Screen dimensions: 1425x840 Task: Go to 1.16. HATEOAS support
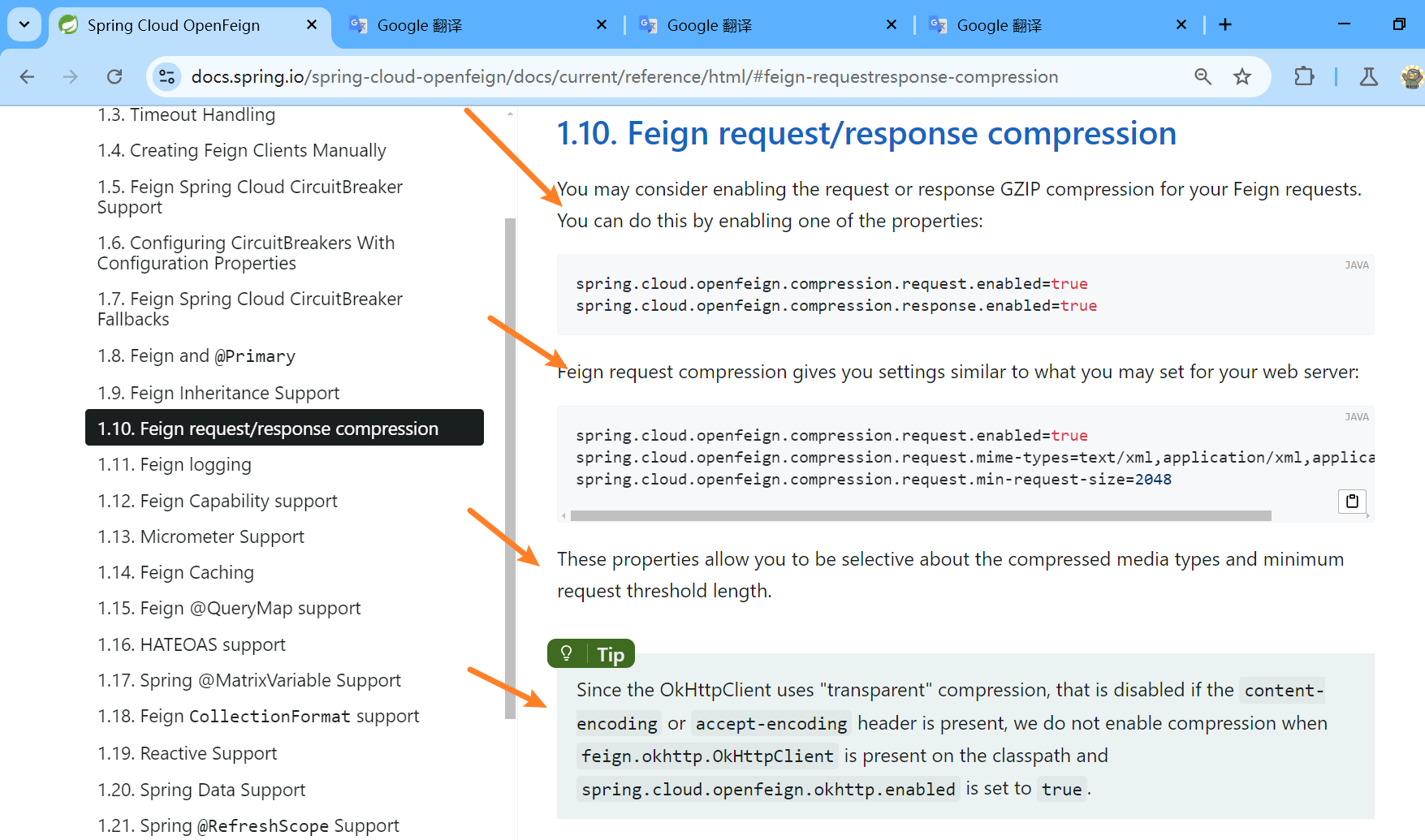(x=192, y=644)
